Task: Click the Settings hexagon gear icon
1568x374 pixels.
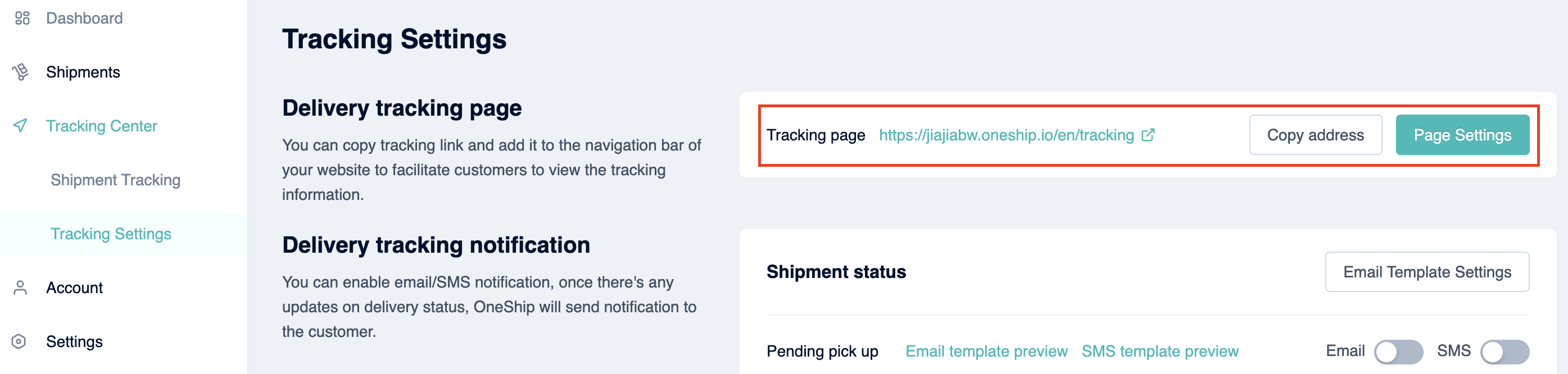Action: (19, 342)
